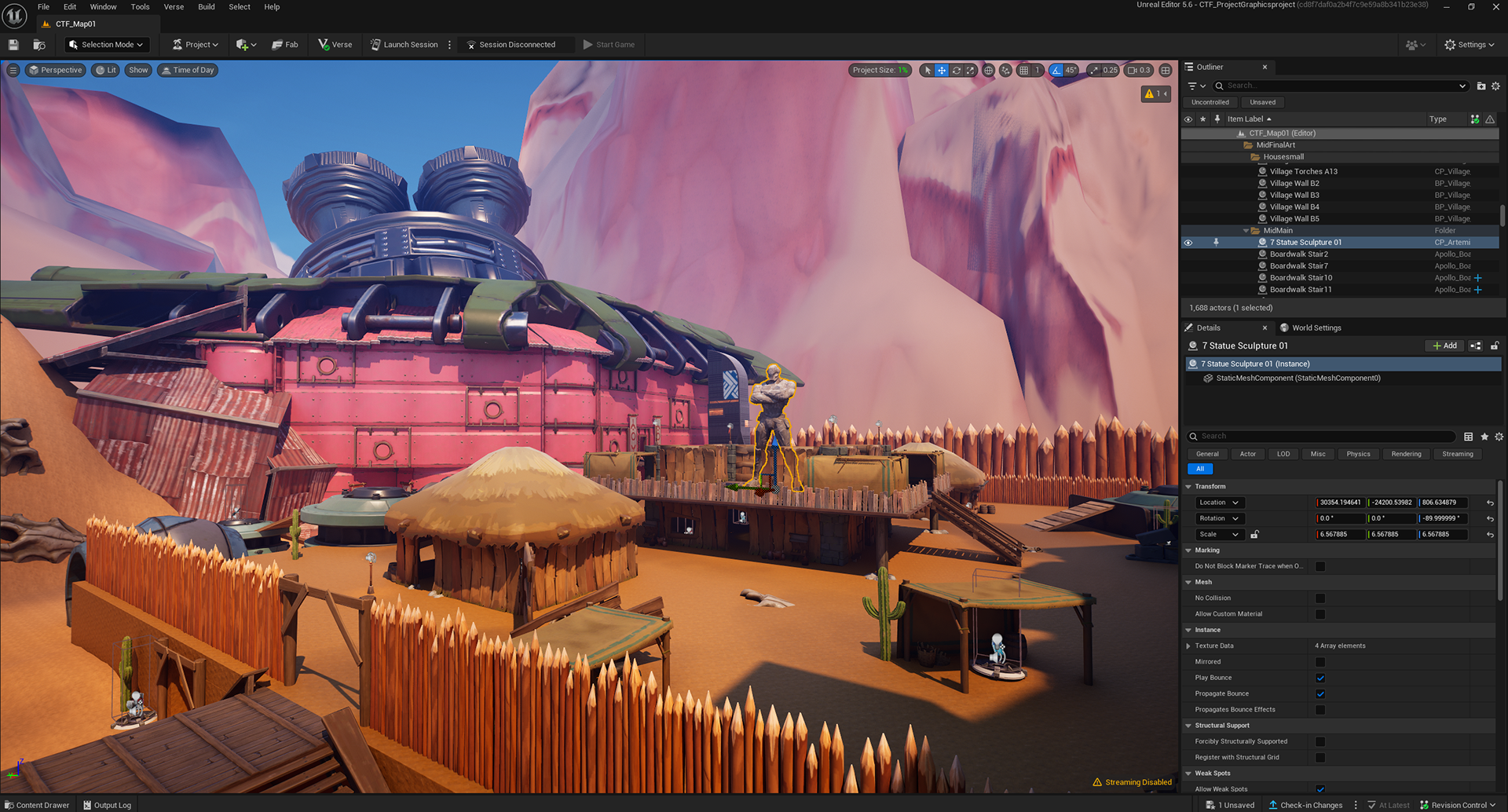Choose the Select object tool in the viewport
Image resolution: width=1508 pixels, height=812 pixels.
point(928,71)
